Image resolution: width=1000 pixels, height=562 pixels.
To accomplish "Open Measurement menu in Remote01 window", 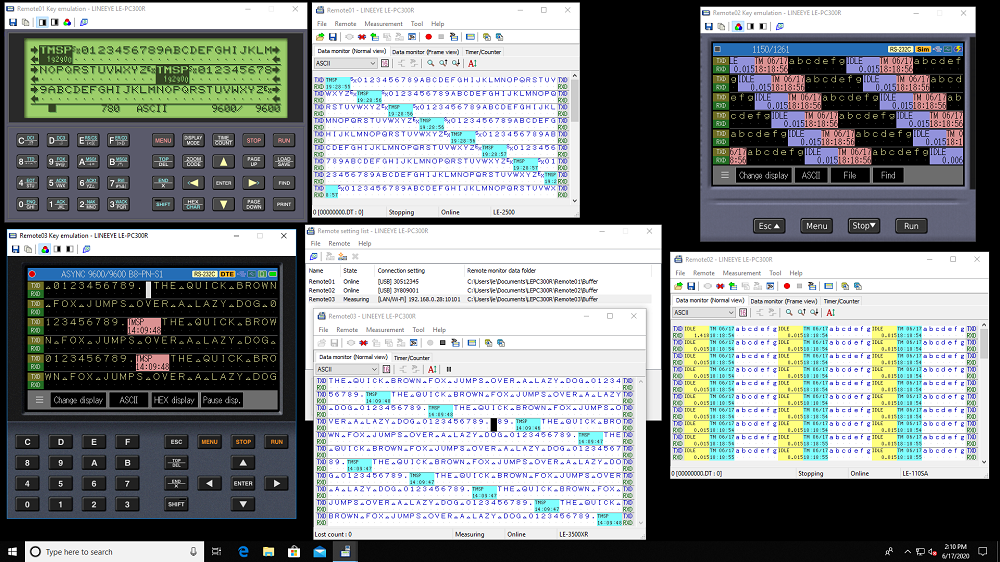I will [x=383, y=24].
